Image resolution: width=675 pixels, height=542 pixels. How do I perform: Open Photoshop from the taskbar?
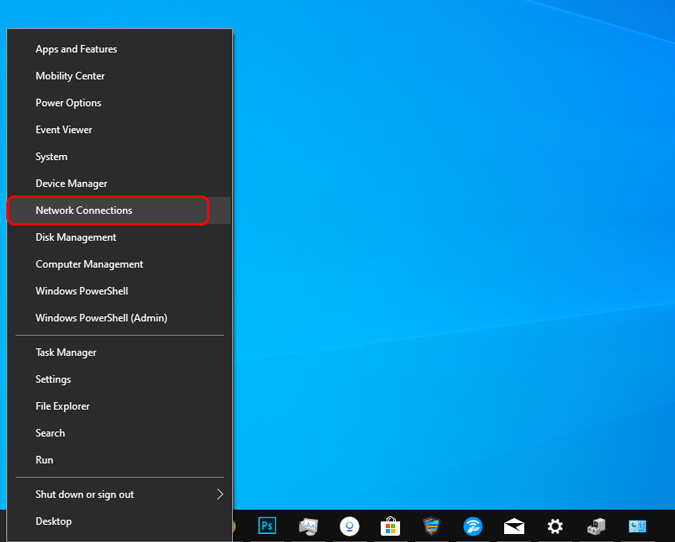point(267,526)
